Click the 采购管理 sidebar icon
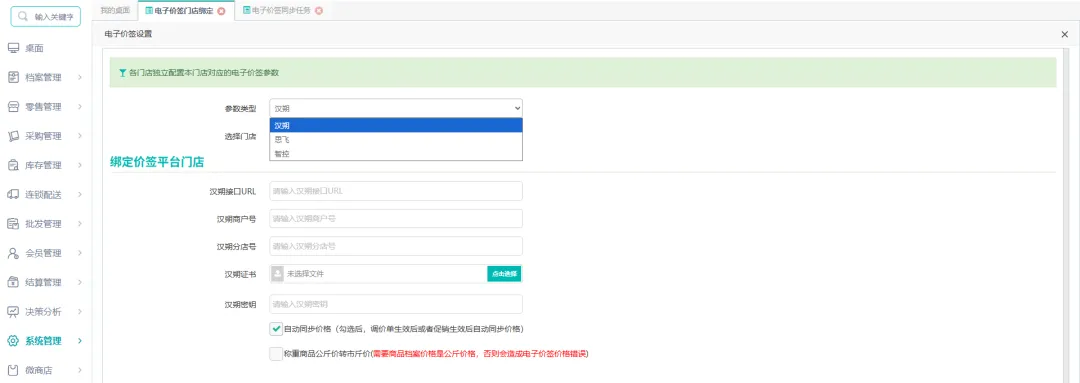 pos(12,136)
